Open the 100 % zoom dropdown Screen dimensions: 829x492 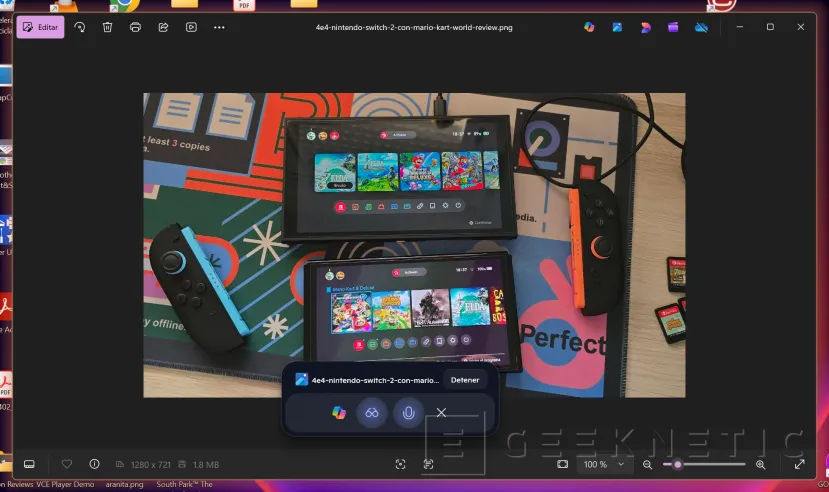click(604, 464)
